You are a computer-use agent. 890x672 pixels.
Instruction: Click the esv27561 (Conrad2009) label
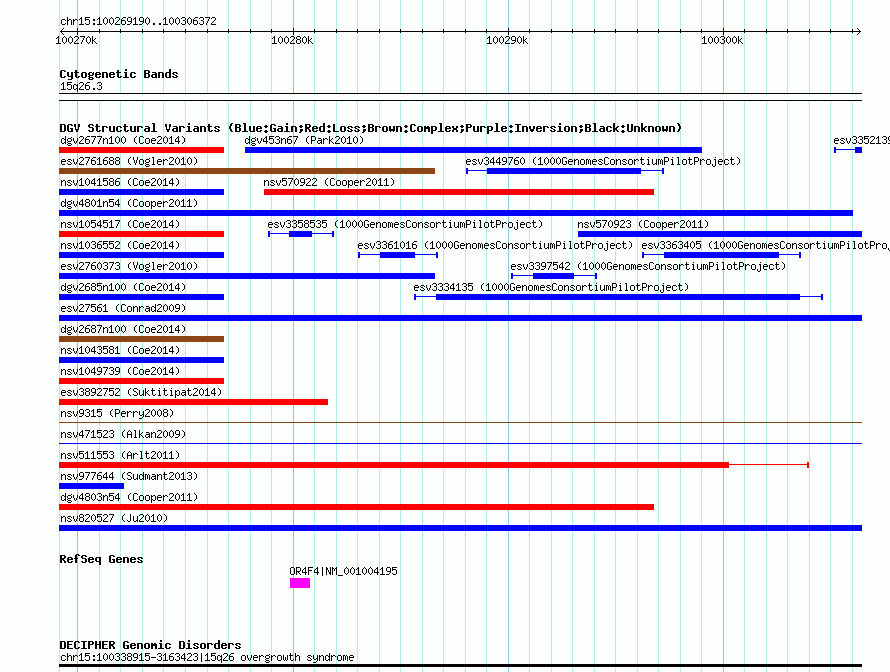[x=123, y=308]
